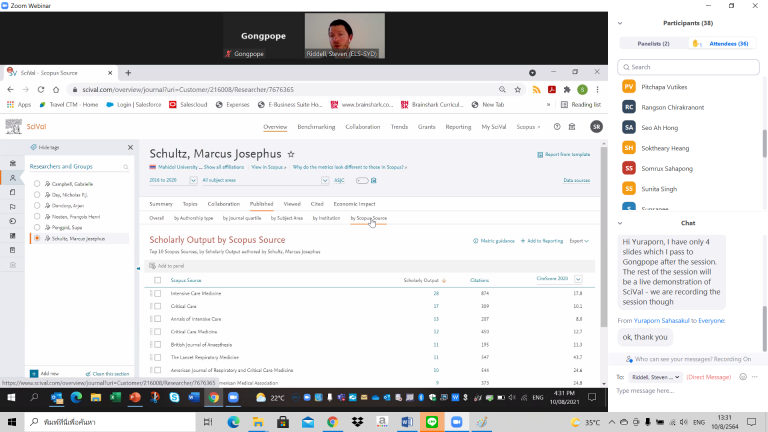Select the Nosten, François Henri radio button
This screenshot has width=768, height=432.
37,216
